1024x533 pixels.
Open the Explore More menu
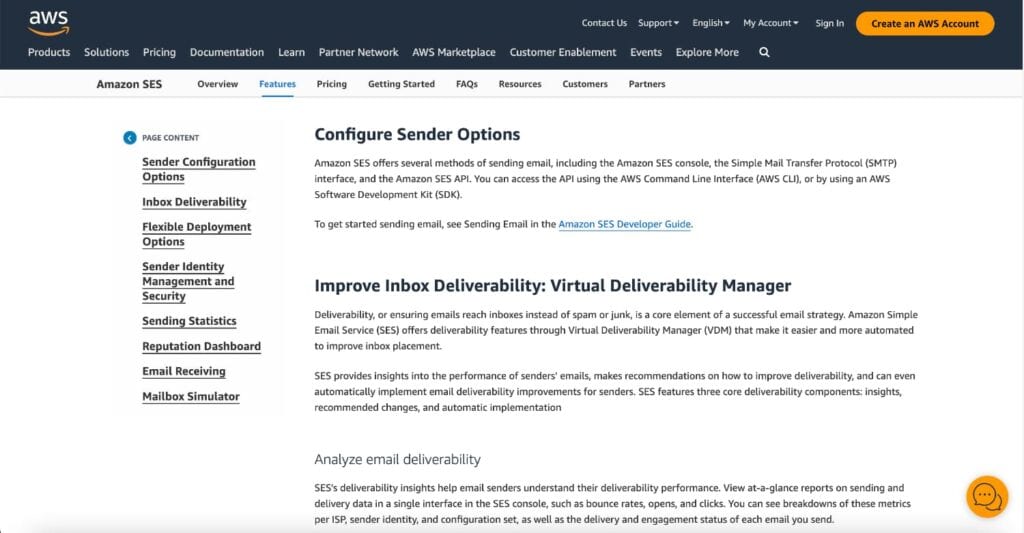pyautogui.click(x=707, y=52)
